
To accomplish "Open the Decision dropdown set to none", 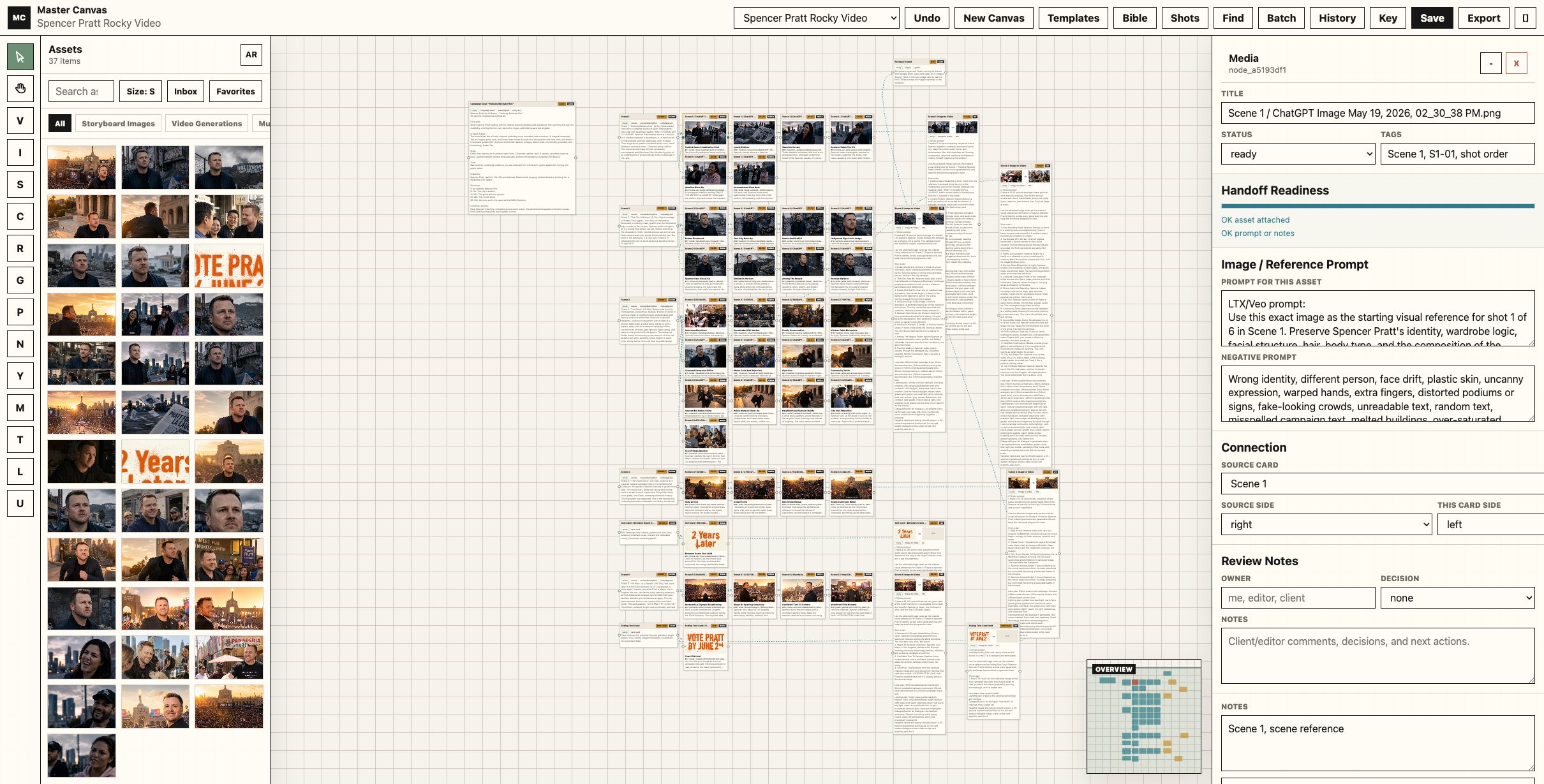I will pyautogui.click(x=1457, y=598).
